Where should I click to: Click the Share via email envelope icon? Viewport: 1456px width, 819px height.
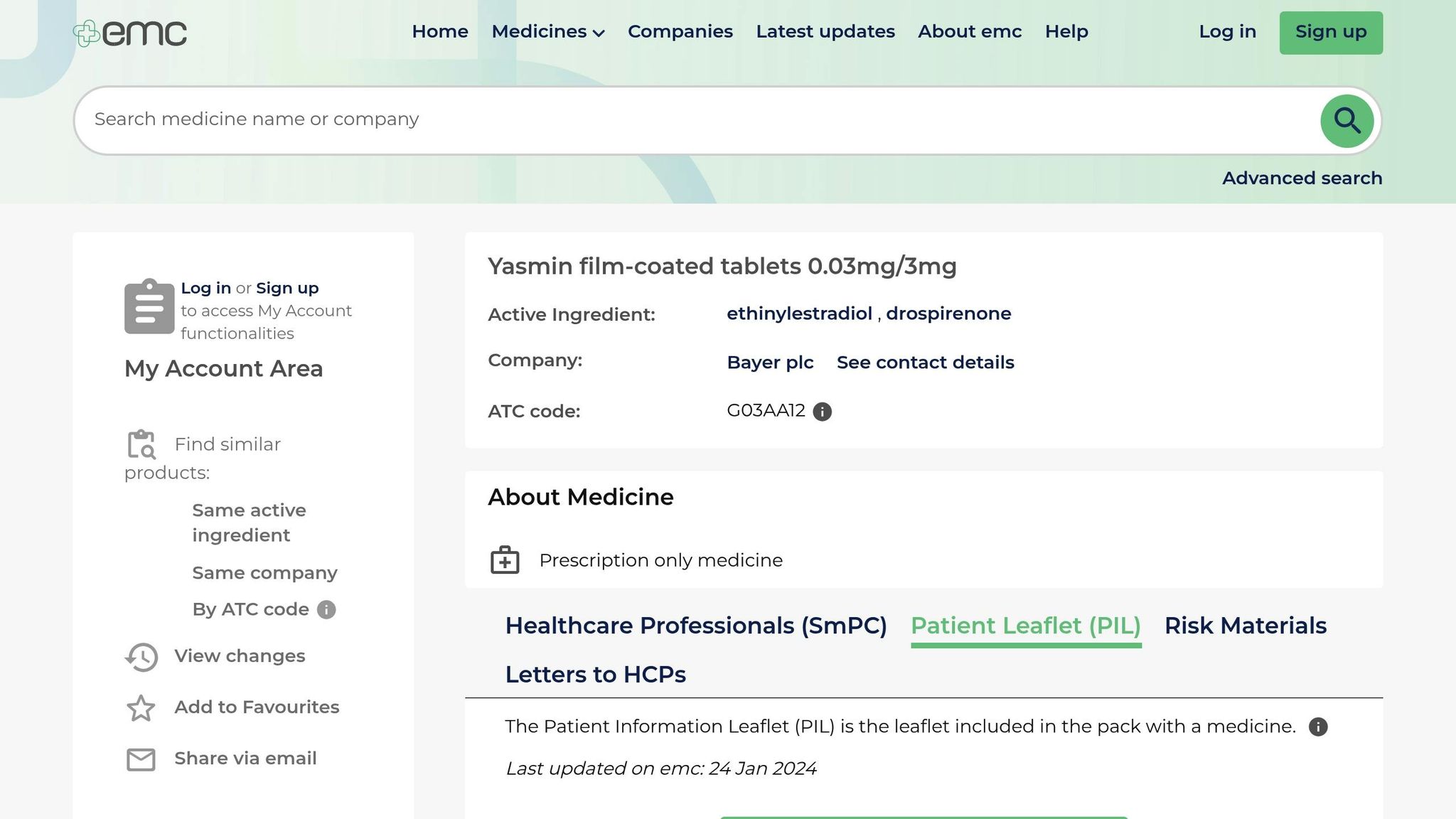click(141, 759)
